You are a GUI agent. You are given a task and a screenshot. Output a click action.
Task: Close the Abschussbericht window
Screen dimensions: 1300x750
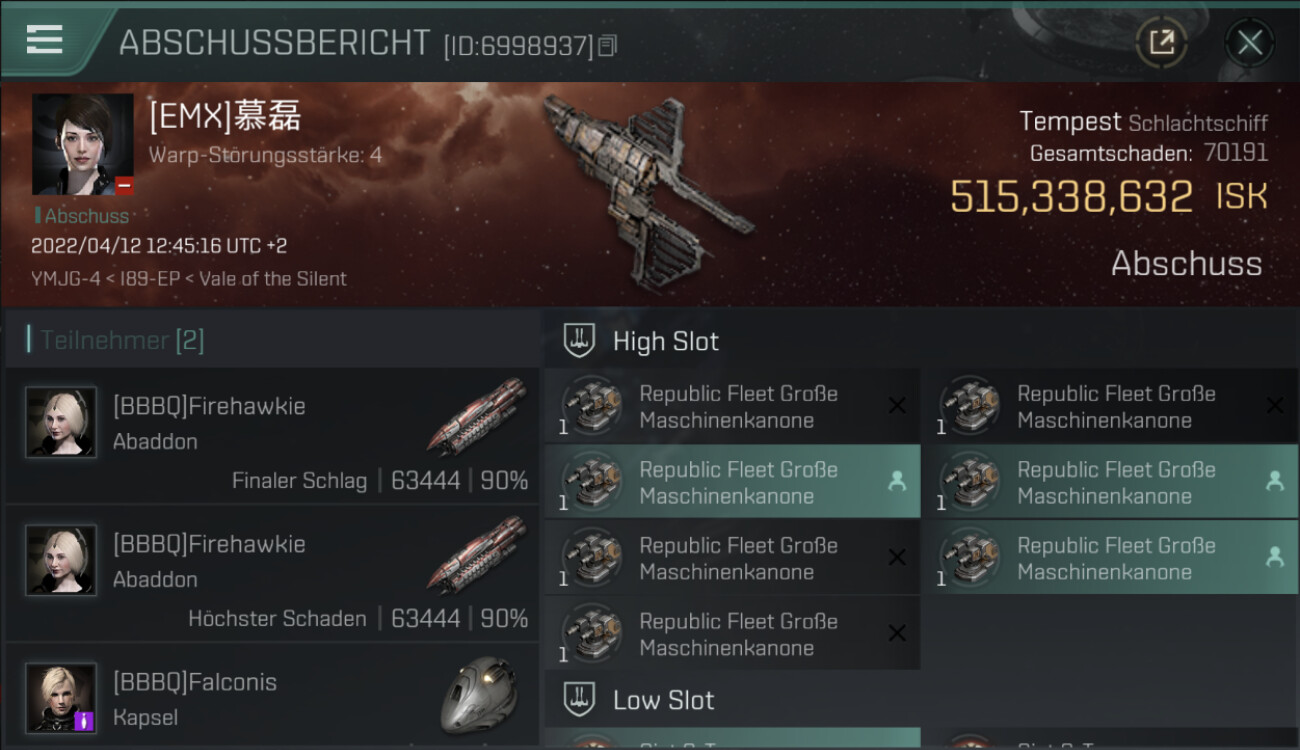point(1249,42)
